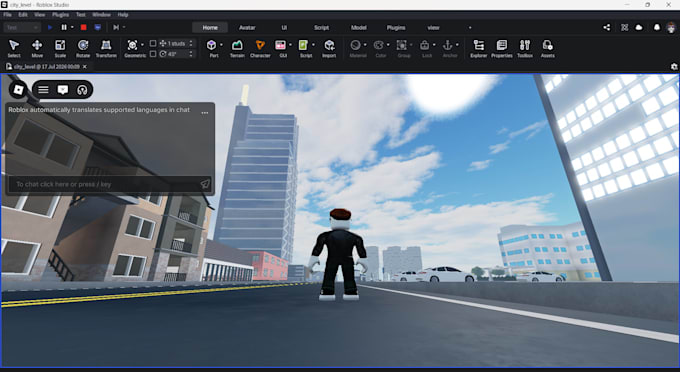Enable the rotation angle snapping checkbox

click(x=153, y=54)
